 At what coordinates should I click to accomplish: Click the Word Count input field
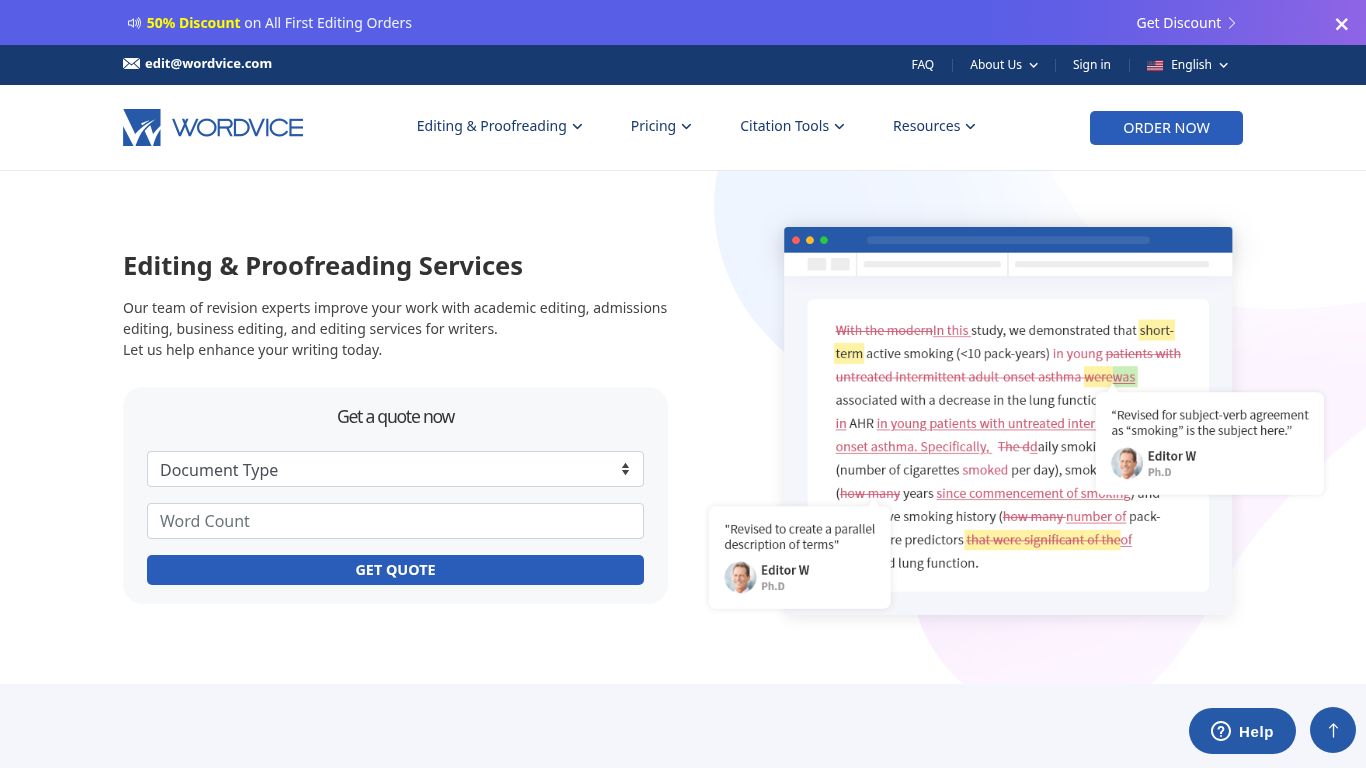395,521
